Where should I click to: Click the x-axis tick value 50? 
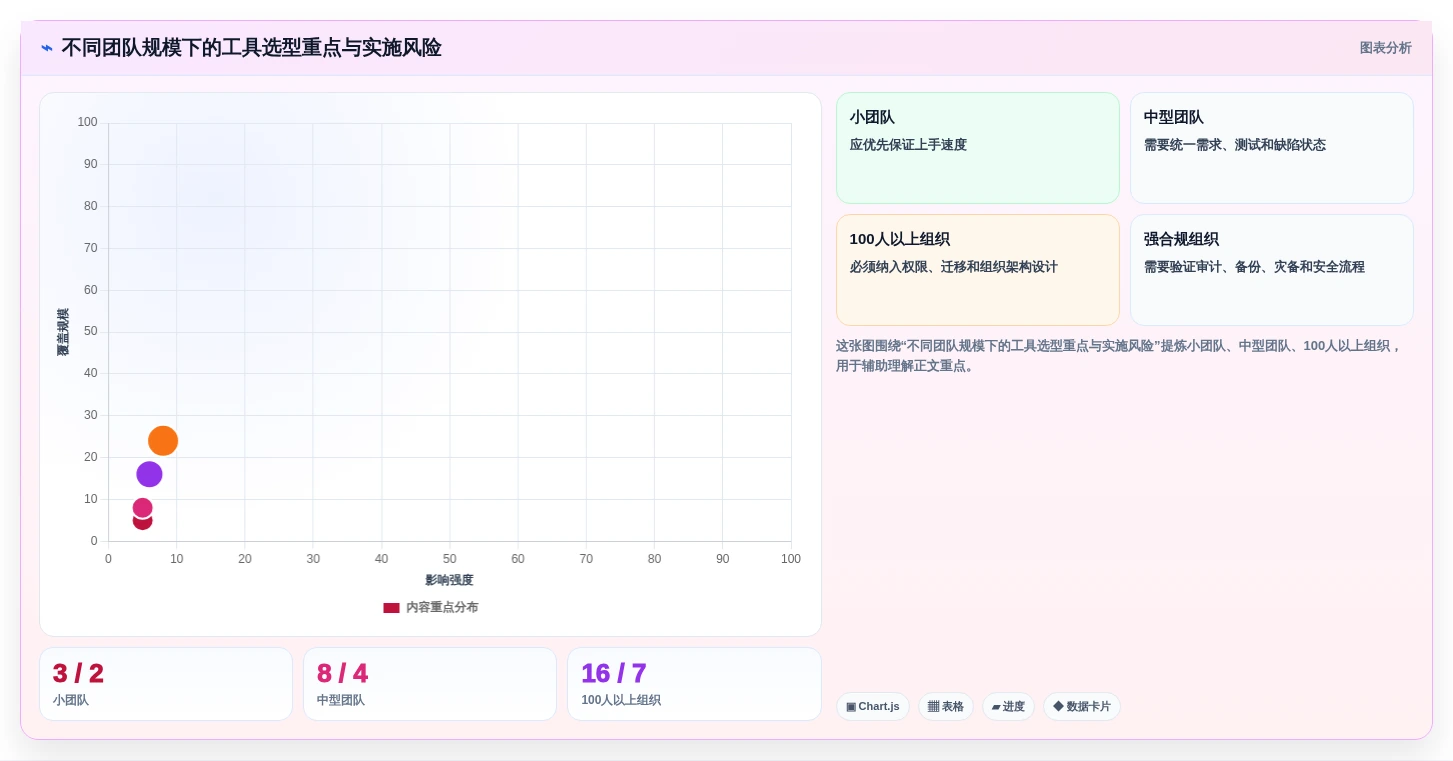[x=450, y=559]
